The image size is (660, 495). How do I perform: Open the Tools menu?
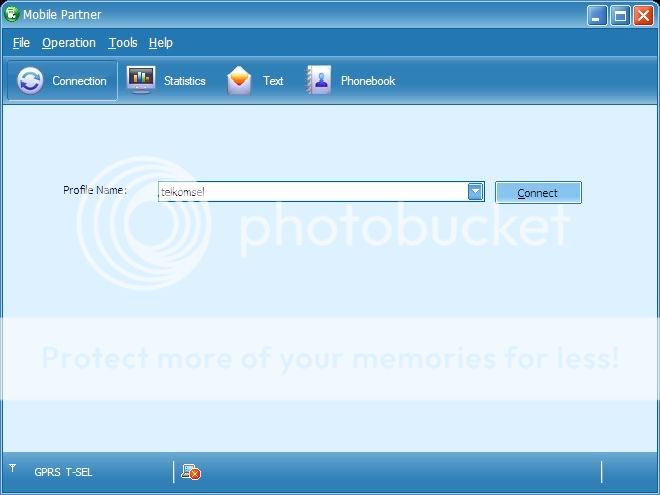(x=123, y=43)
